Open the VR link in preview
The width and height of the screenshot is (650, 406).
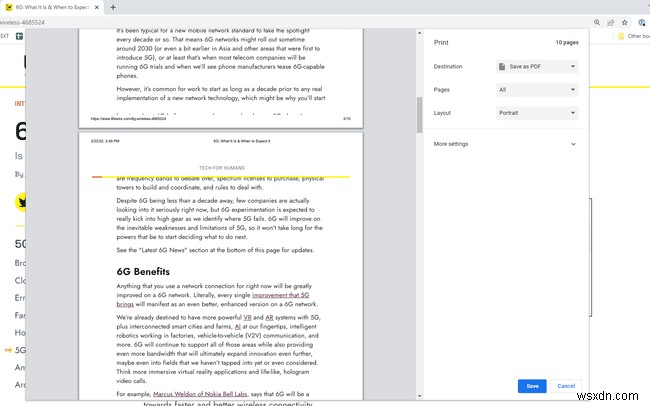click(x=247, y=317)
